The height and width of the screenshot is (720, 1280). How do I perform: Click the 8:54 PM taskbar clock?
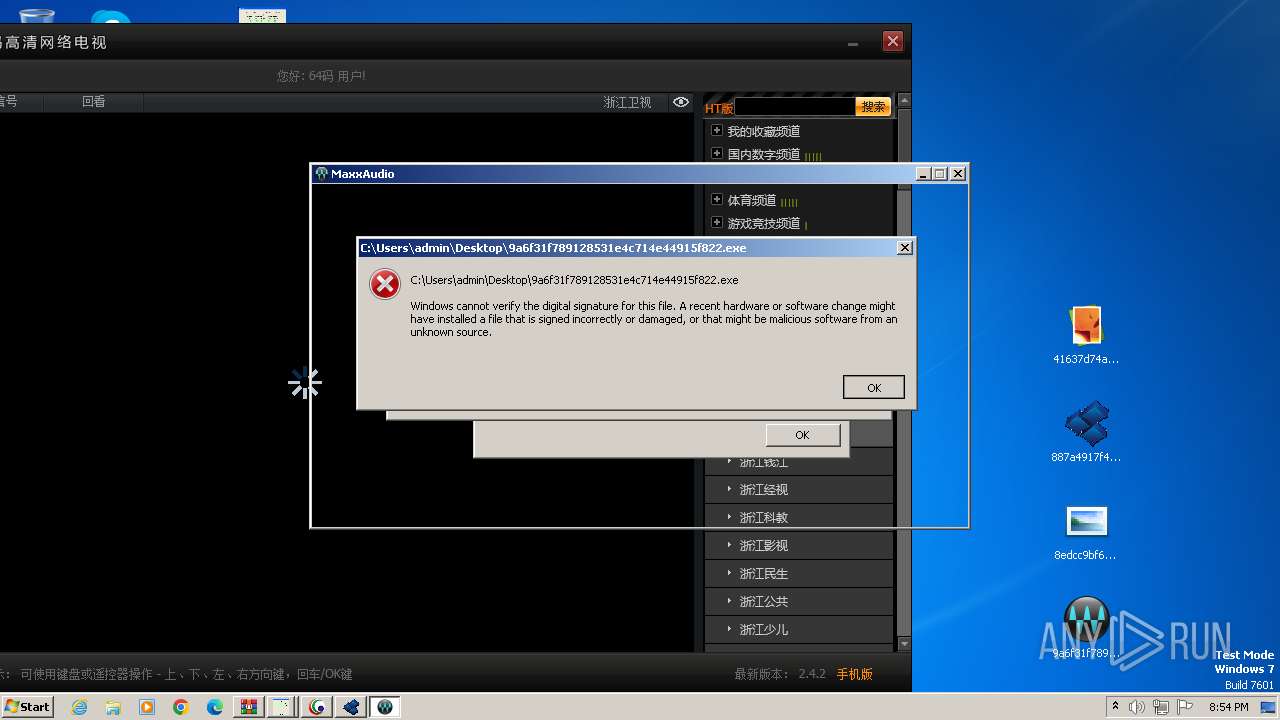pyautogui.click(x=1228, y=707)
